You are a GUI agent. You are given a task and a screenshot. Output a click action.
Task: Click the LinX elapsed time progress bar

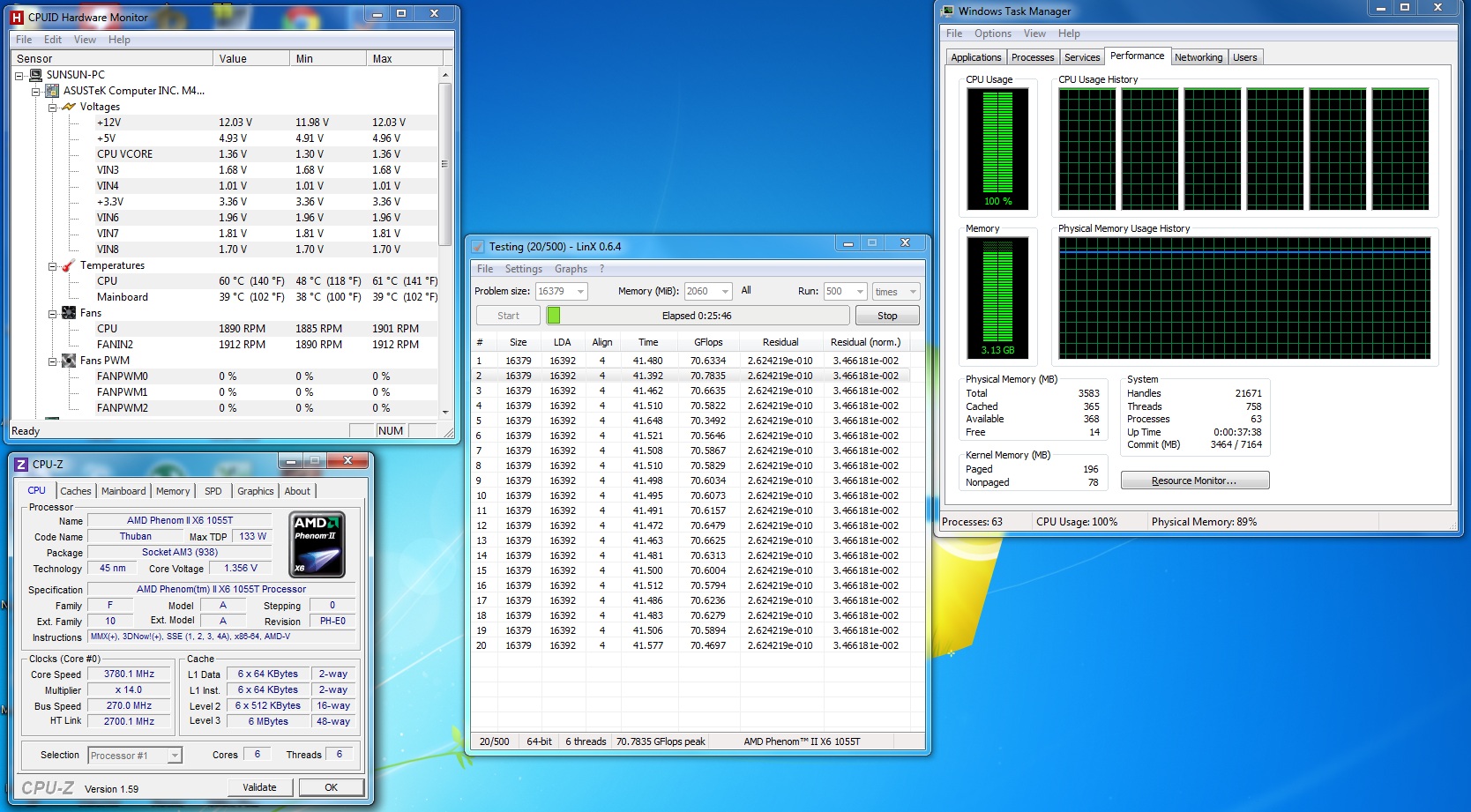697,316
